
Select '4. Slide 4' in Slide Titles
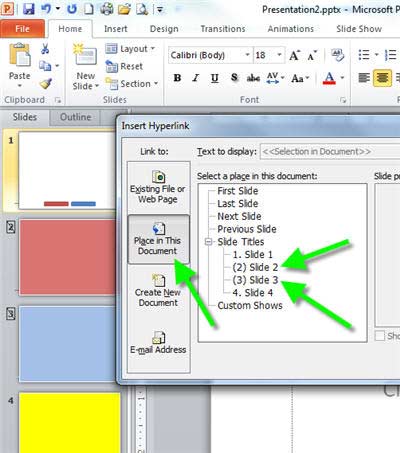coord(253,293)
